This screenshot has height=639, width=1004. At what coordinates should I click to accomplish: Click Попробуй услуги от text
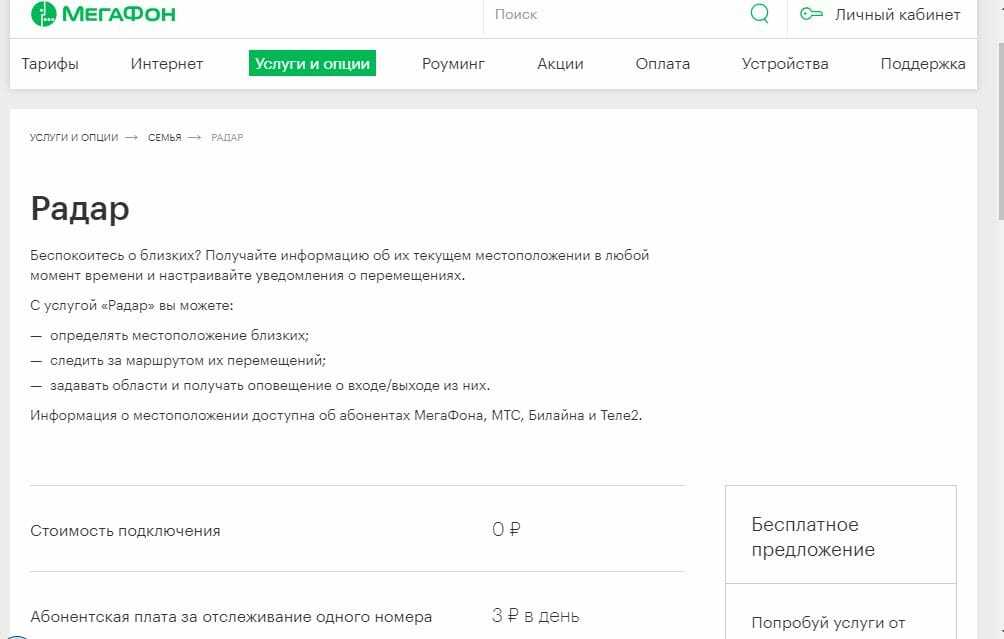pyautogui.click(x=828, y=622)
